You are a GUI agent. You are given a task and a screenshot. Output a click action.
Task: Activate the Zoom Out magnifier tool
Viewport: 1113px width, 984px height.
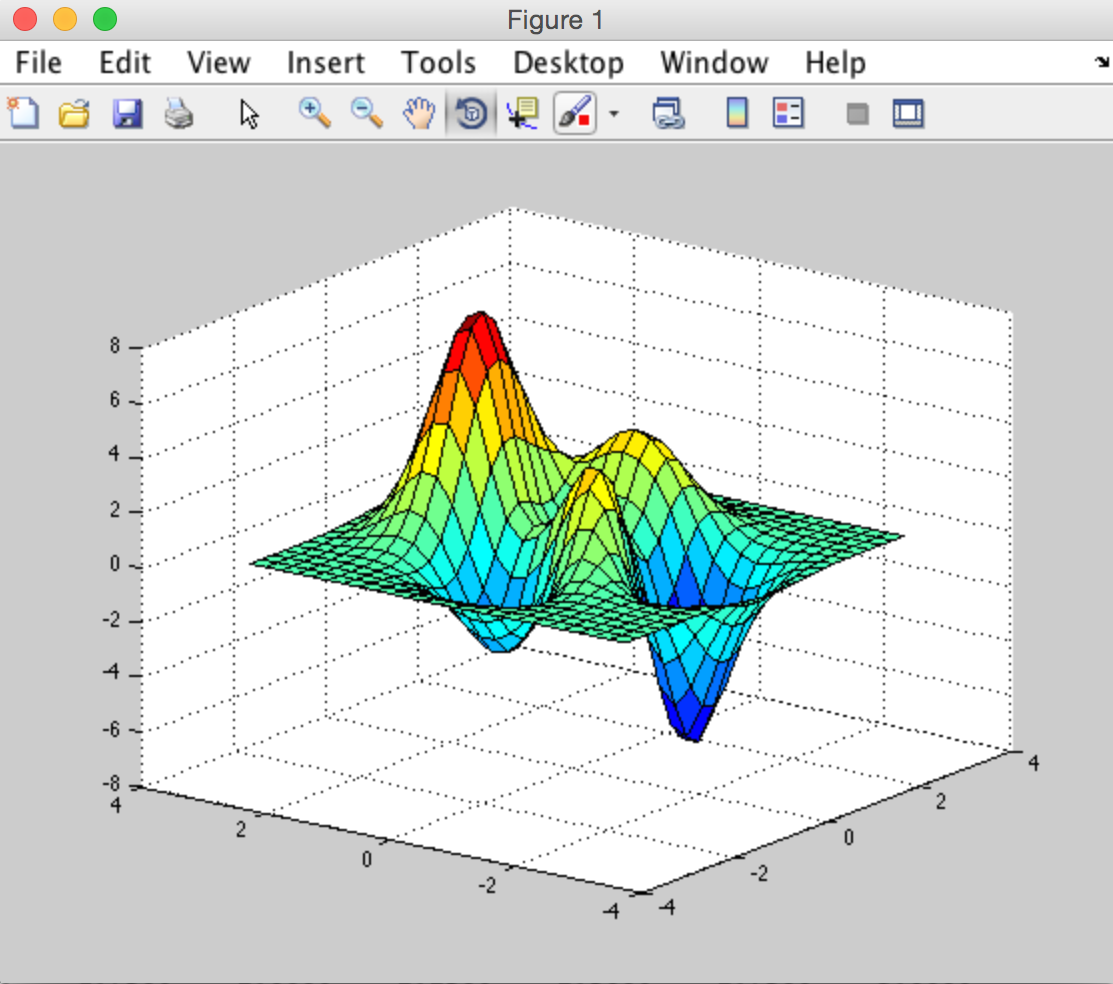tap(367, 114)
